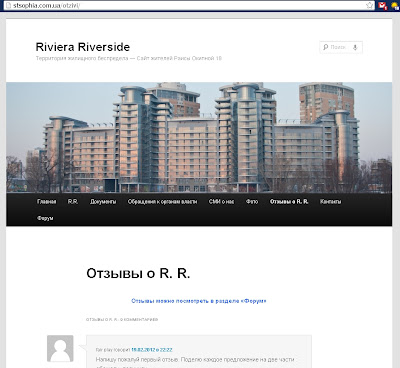Click the Поиск search field

(x=341, y=47)
